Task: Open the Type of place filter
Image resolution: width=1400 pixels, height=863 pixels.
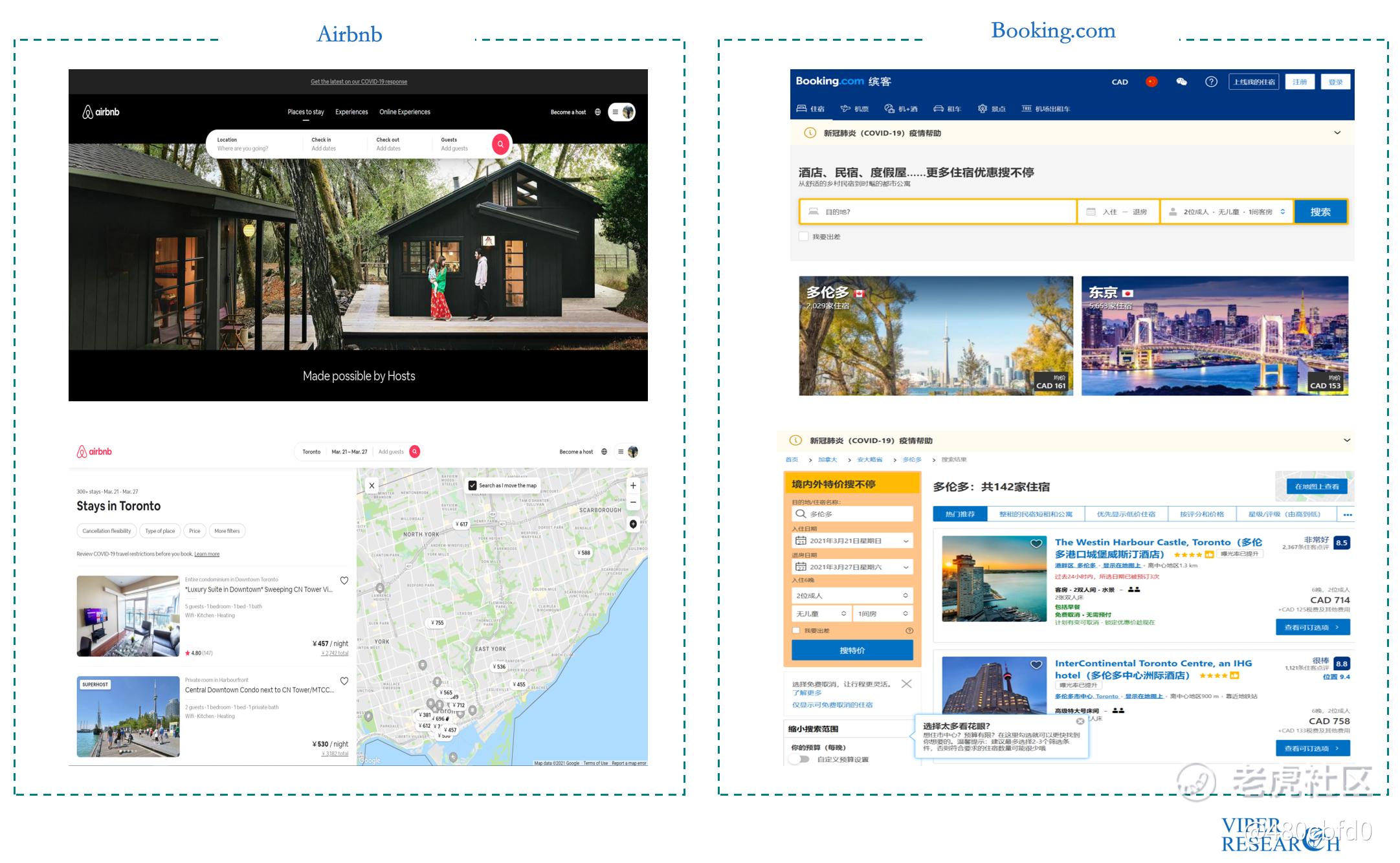Action: [x=160, y=531]
